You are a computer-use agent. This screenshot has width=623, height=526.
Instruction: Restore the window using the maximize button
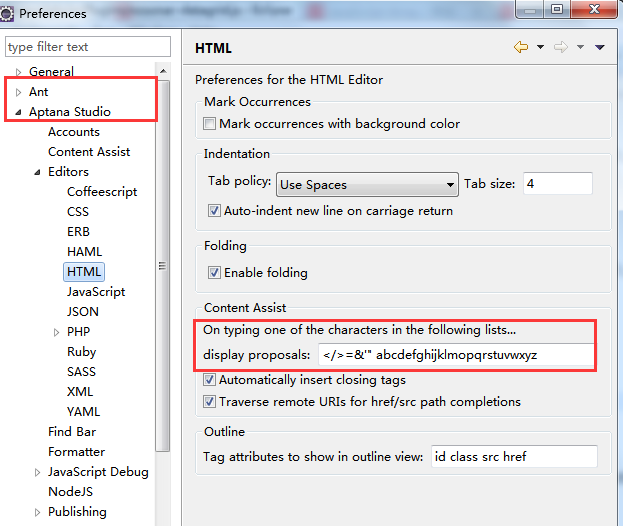(x=557, y=9)
